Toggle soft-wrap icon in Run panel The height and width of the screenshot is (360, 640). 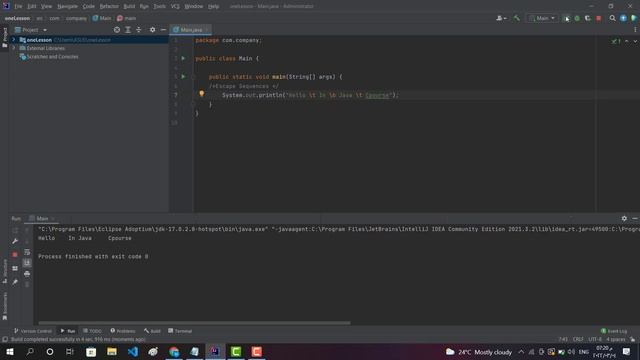coord(27,252)
